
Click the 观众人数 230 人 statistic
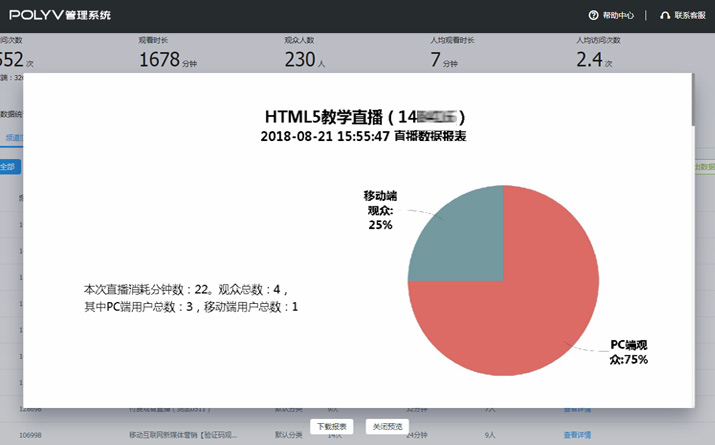[x=305, y=59]
